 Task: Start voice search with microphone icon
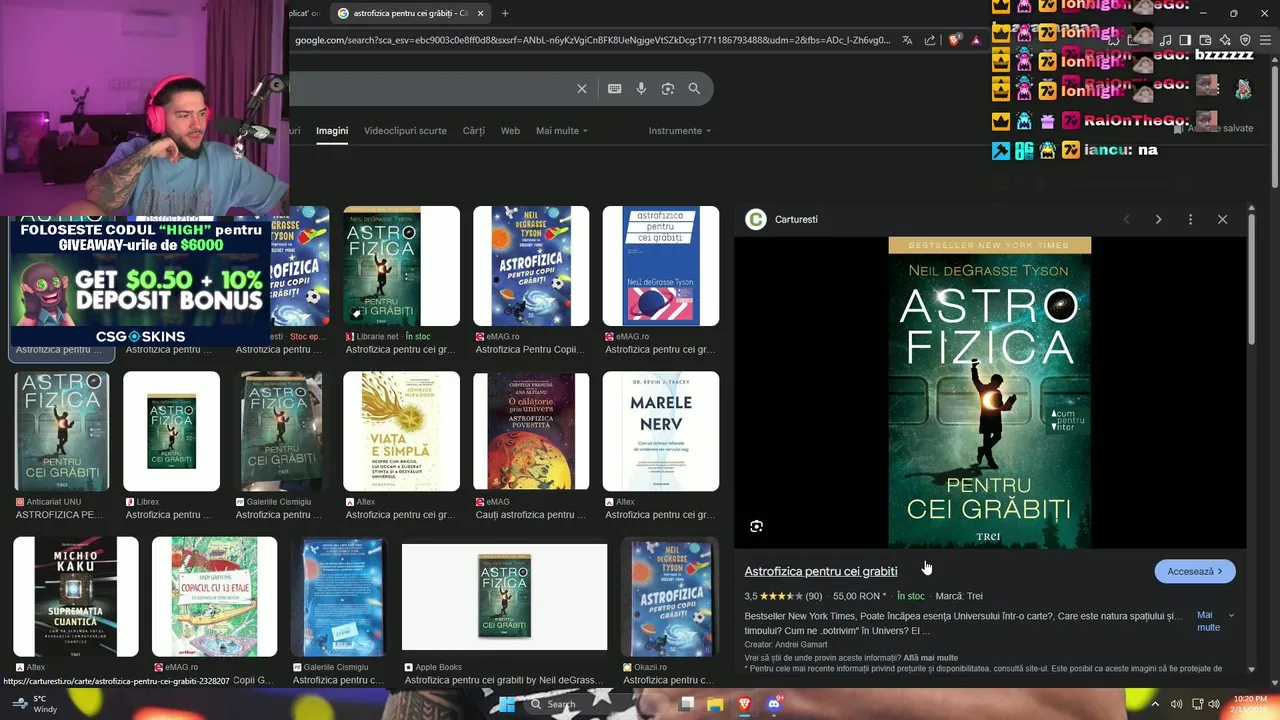tap(641, 89)
